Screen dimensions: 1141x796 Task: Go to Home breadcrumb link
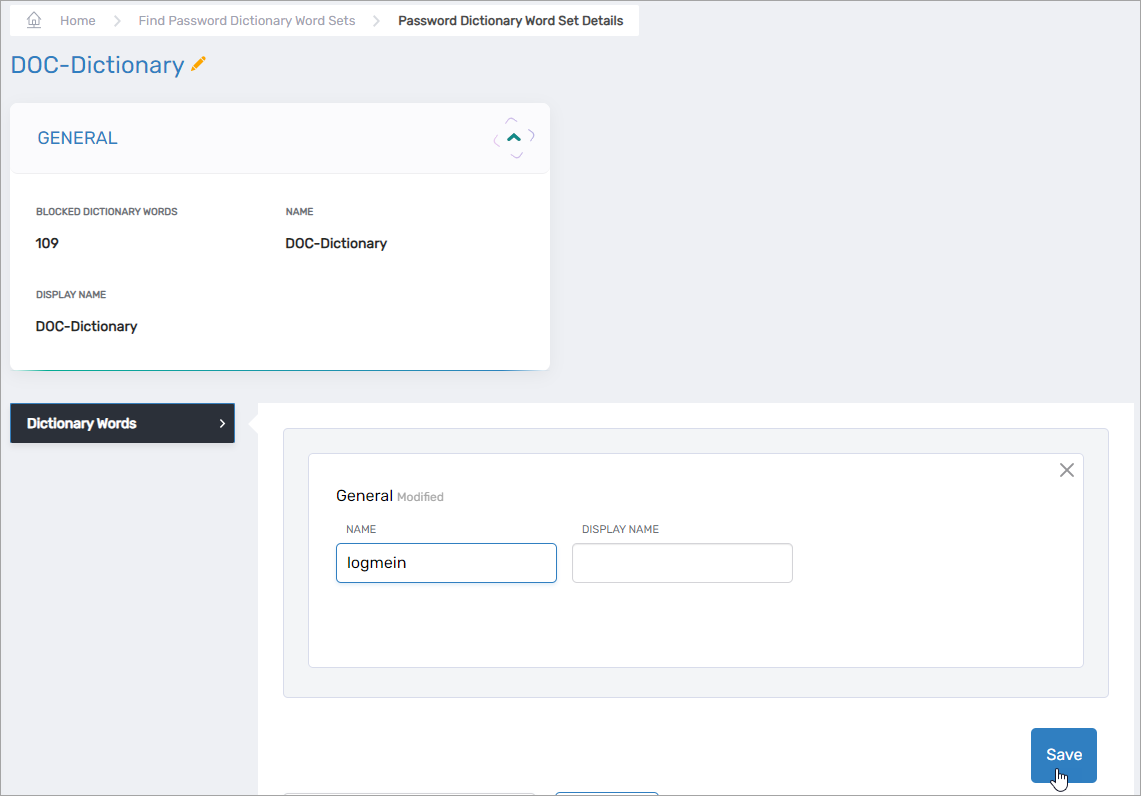[x=78, y=20]
